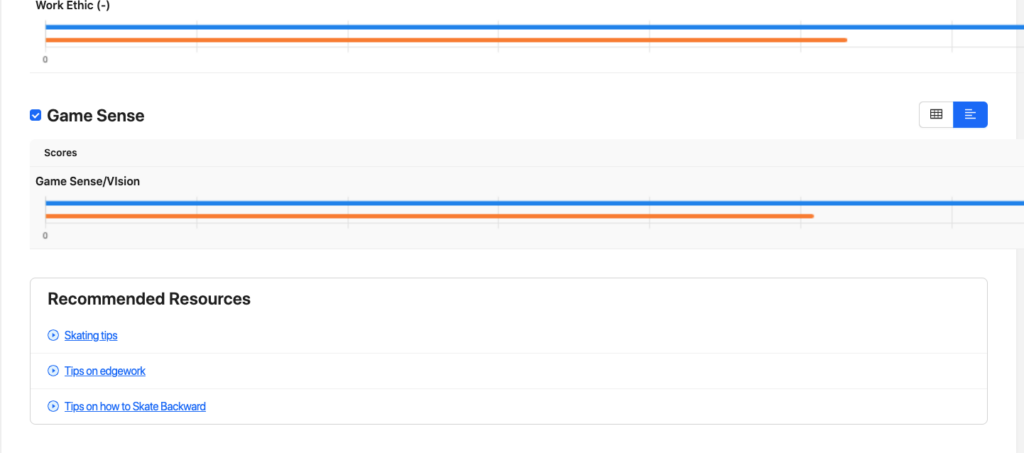Click the play icon beside Tips on edgework
Image resolution: width=1024 pixels, height=453 pixels.
pyautogui.click(x=53, y=371)
